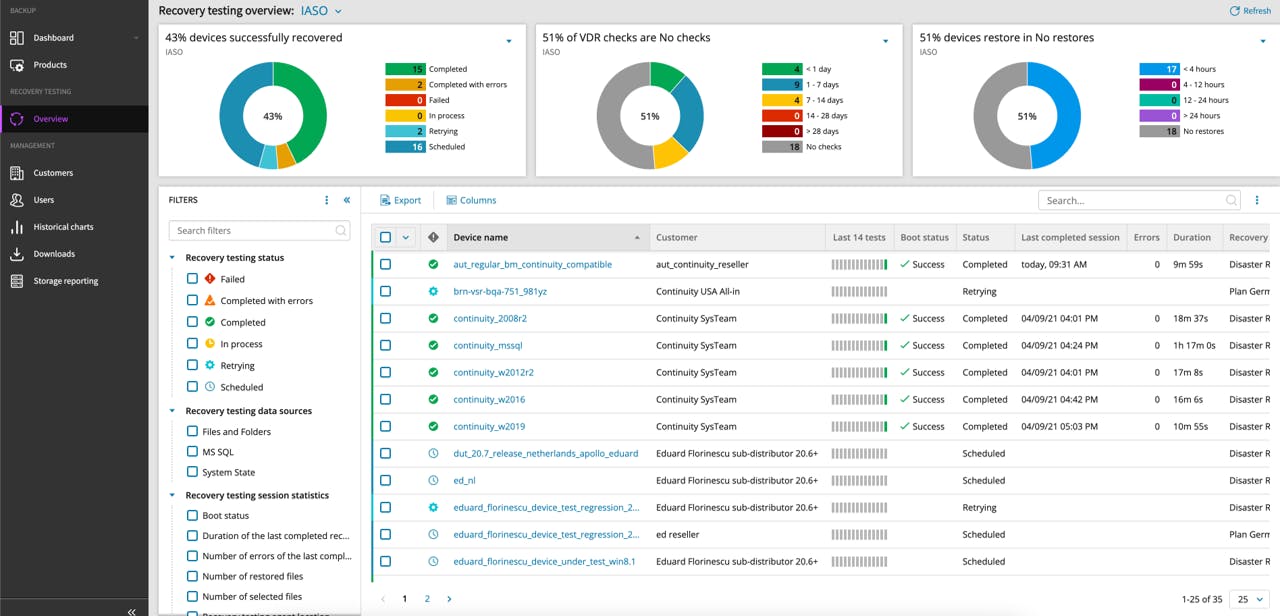Open the table's three-dot menu near search
Viewport: 1280px width, 616px height.
pyautogui.click(x=1257, y=200)
